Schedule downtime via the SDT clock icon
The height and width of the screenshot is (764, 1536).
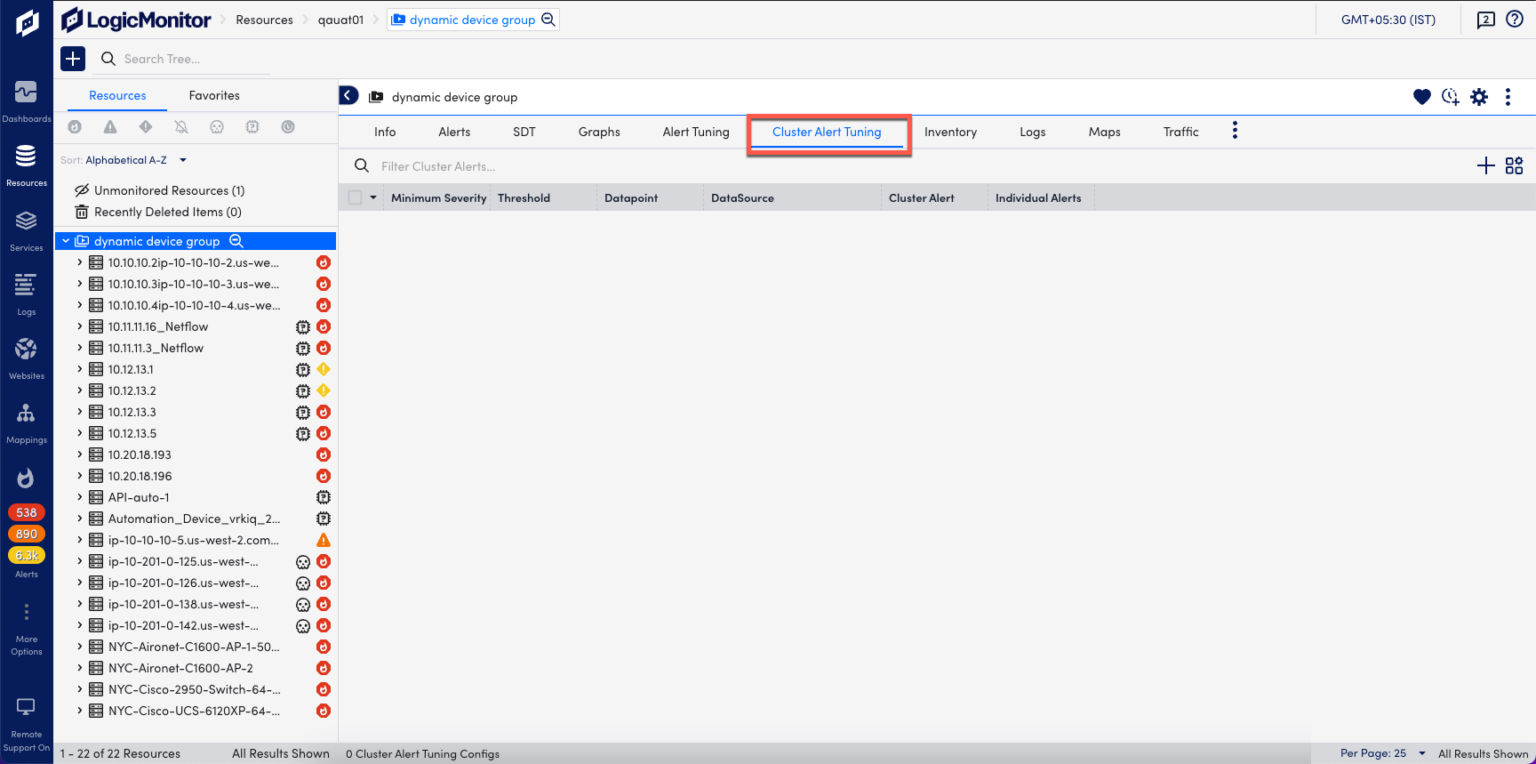(x=1450, y=97)
